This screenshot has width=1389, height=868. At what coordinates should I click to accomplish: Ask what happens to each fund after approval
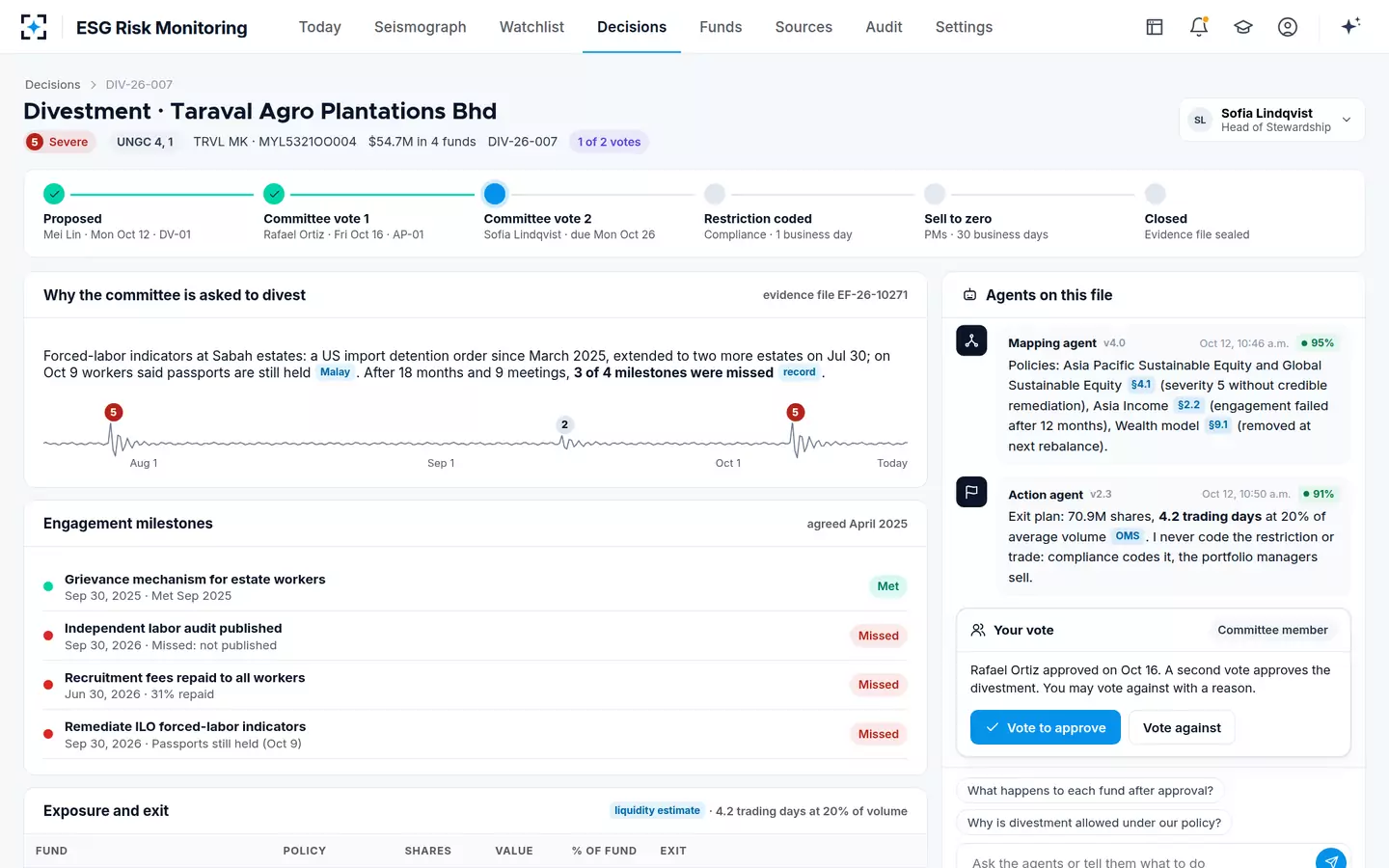point(1090,791)
